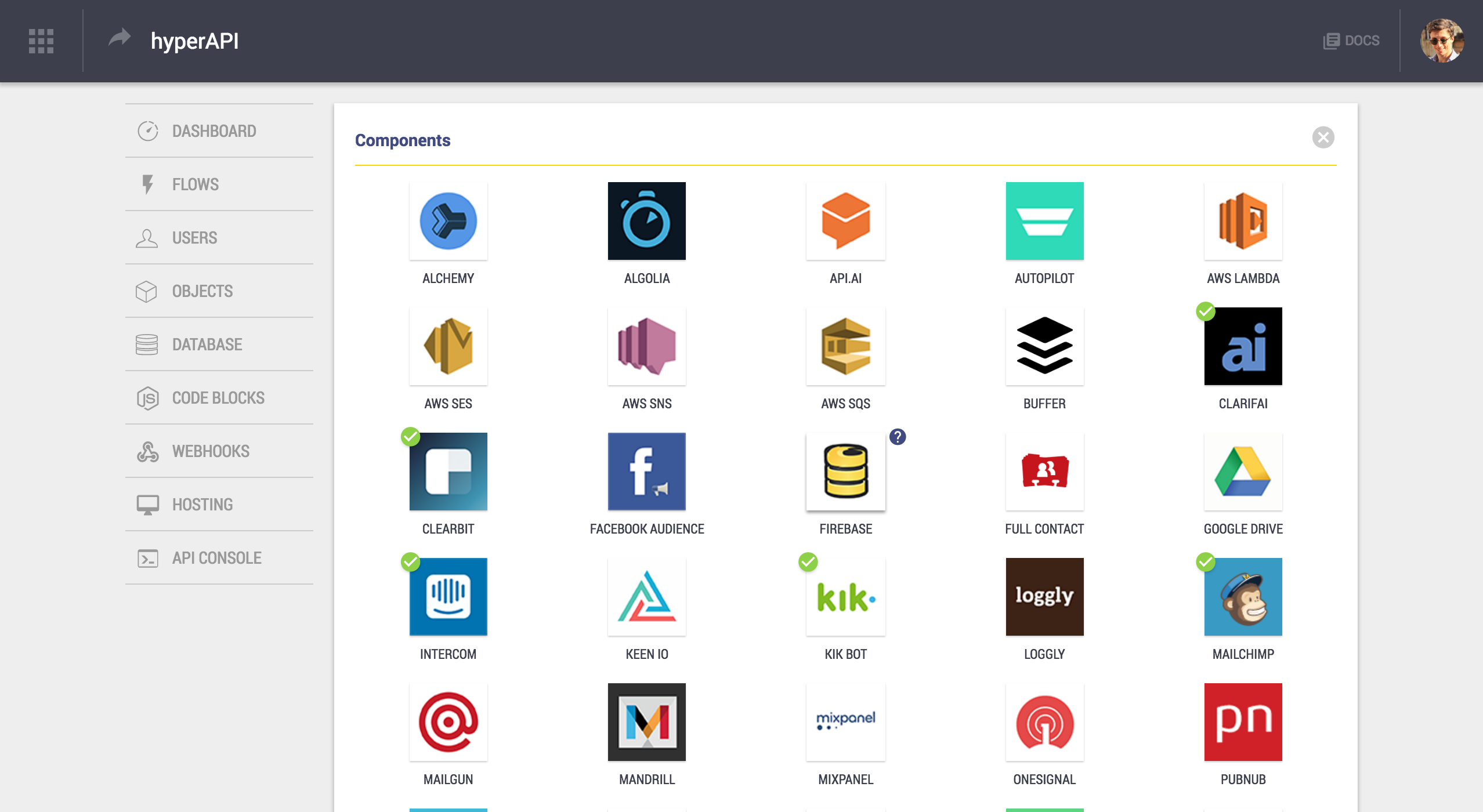Close the Components panel

point(1323,137)
